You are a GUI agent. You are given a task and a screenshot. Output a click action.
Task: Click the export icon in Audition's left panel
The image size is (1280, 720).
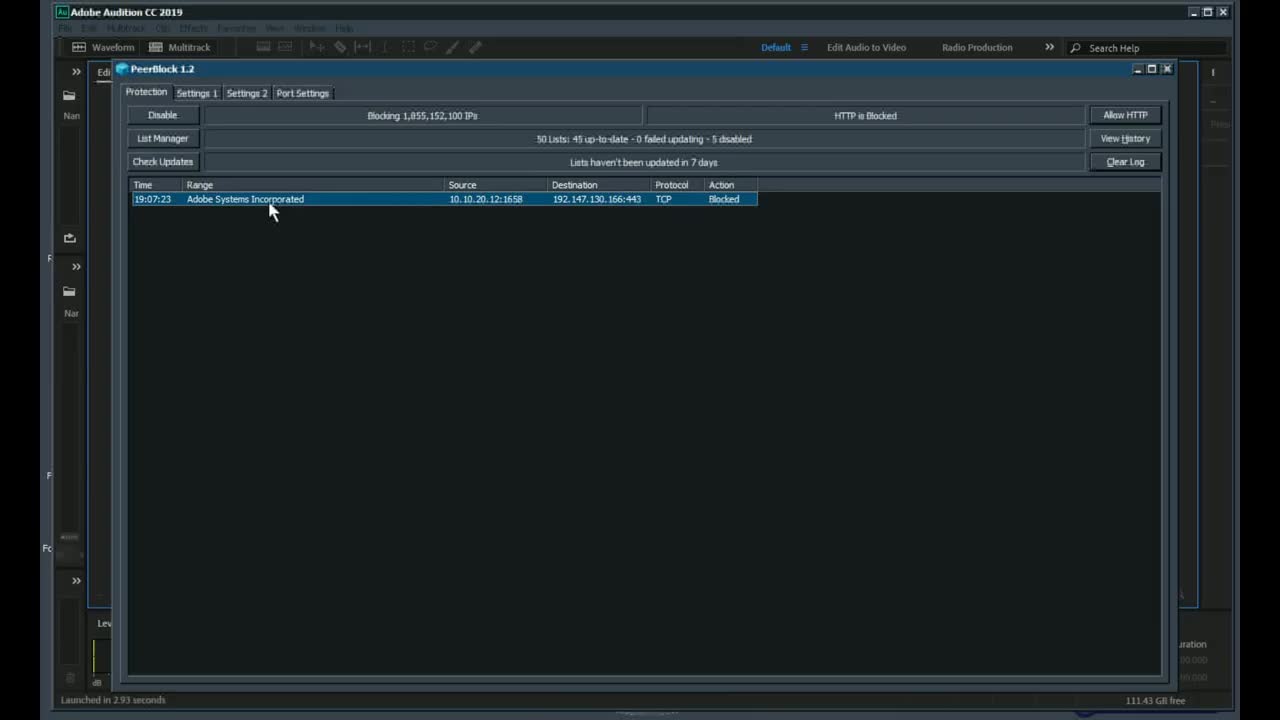coord(69,238)
